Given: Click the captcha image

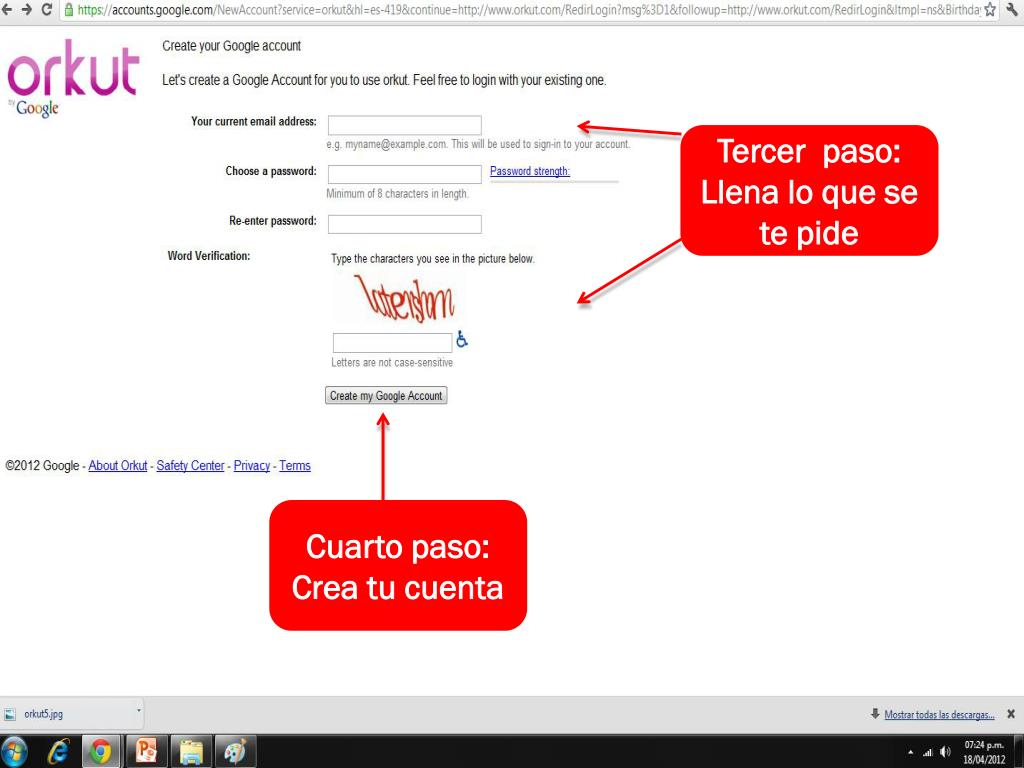Looking at the screenshot, I should [x=403, y=299].
